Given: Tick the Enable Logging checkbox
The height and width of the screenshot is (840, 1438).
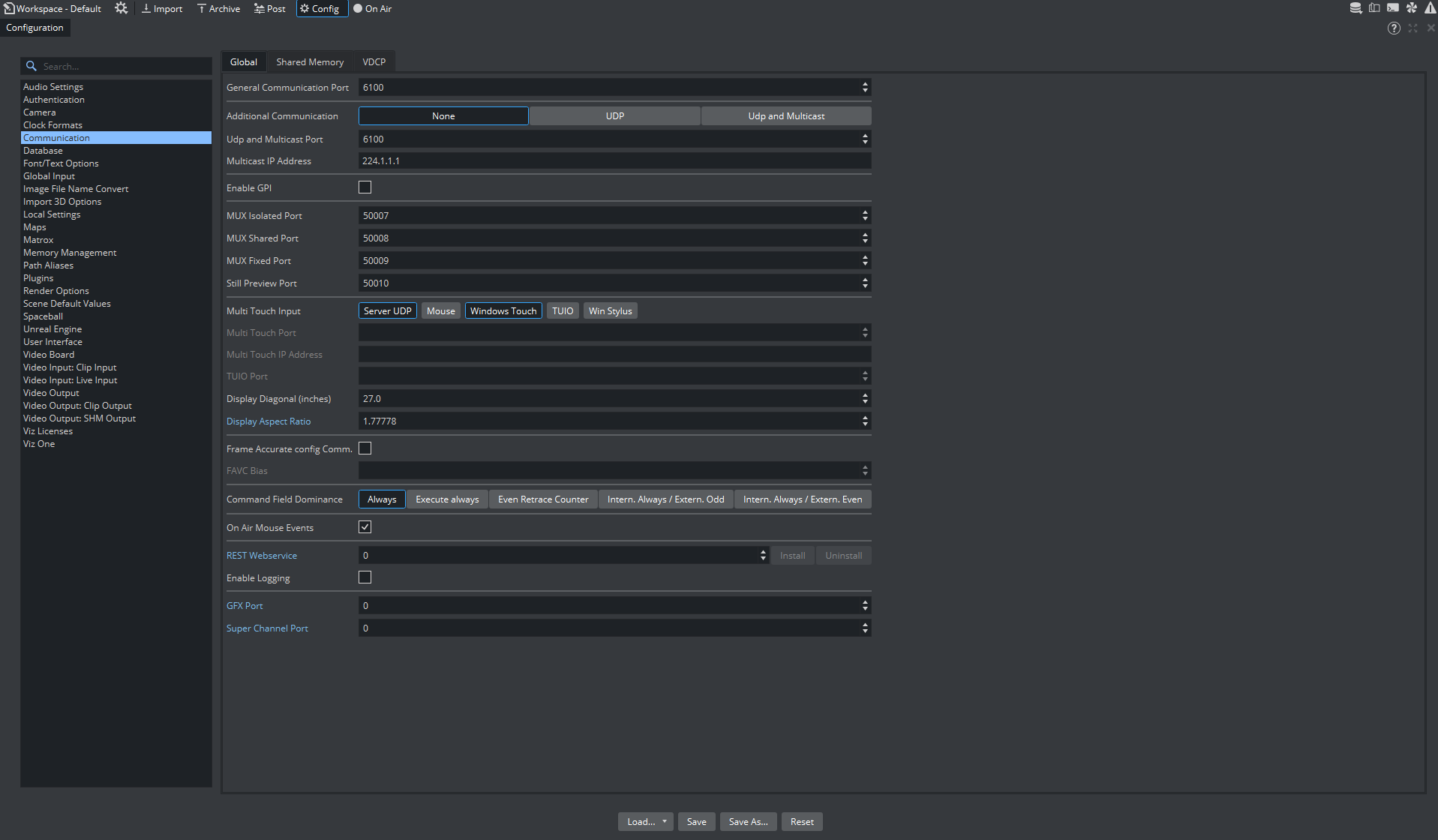Looking at the screenshot, I should coord(365,577).
